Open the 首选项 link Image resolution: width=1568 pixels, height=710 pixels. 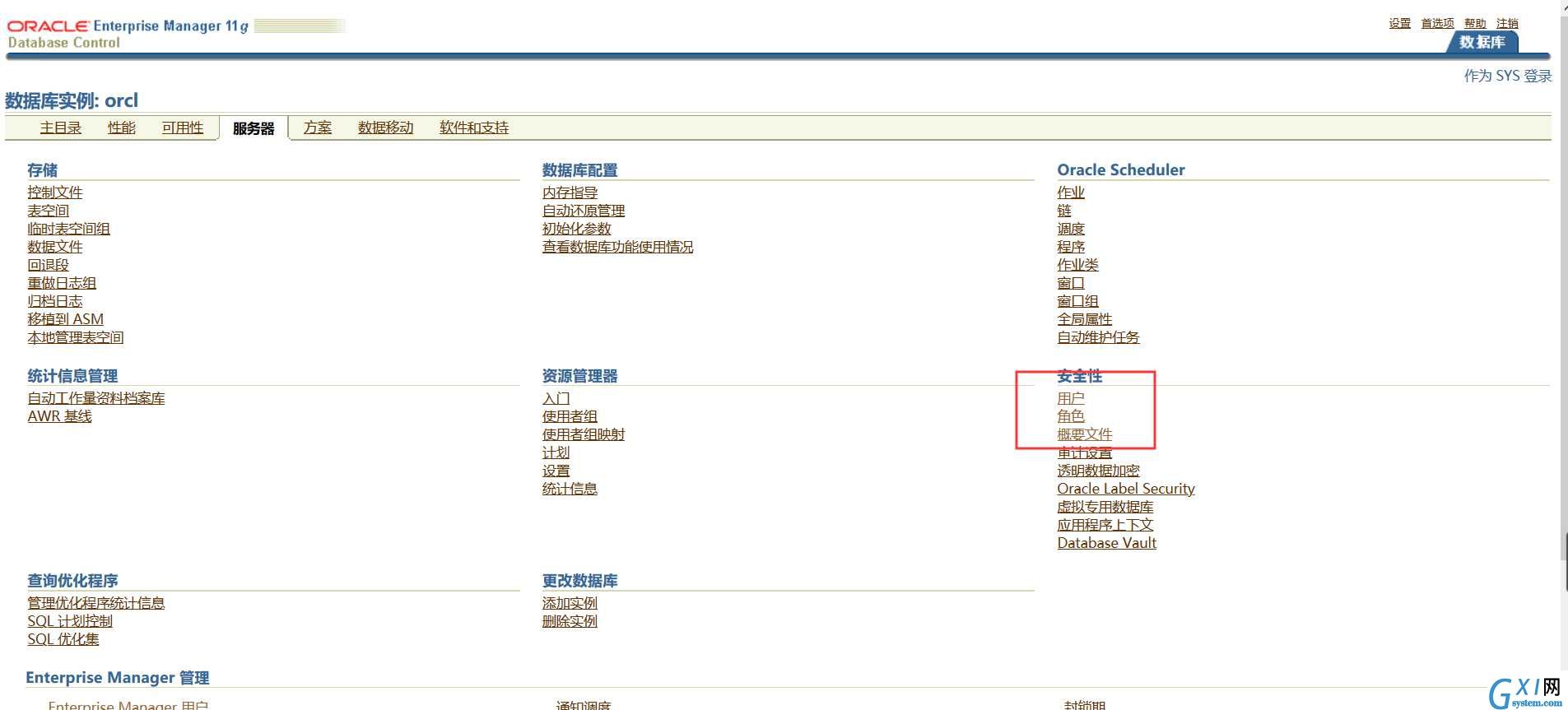click(1437, 23)
